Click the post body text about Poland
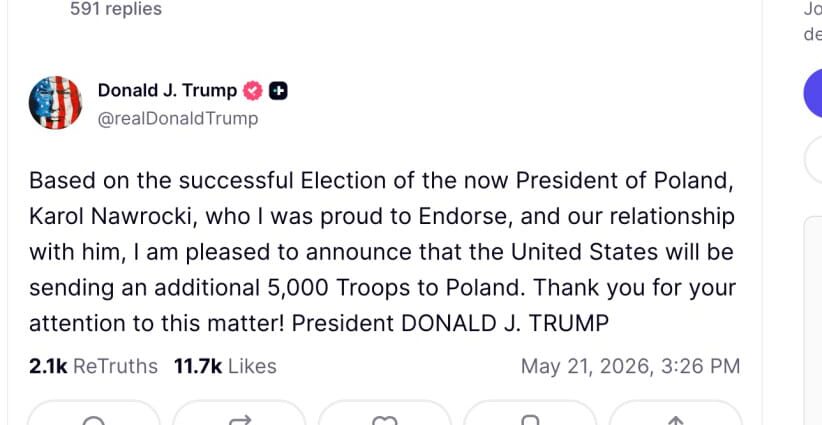Viewport: 822px width, 425px height. pyautogui.click(x=383, y=252)
